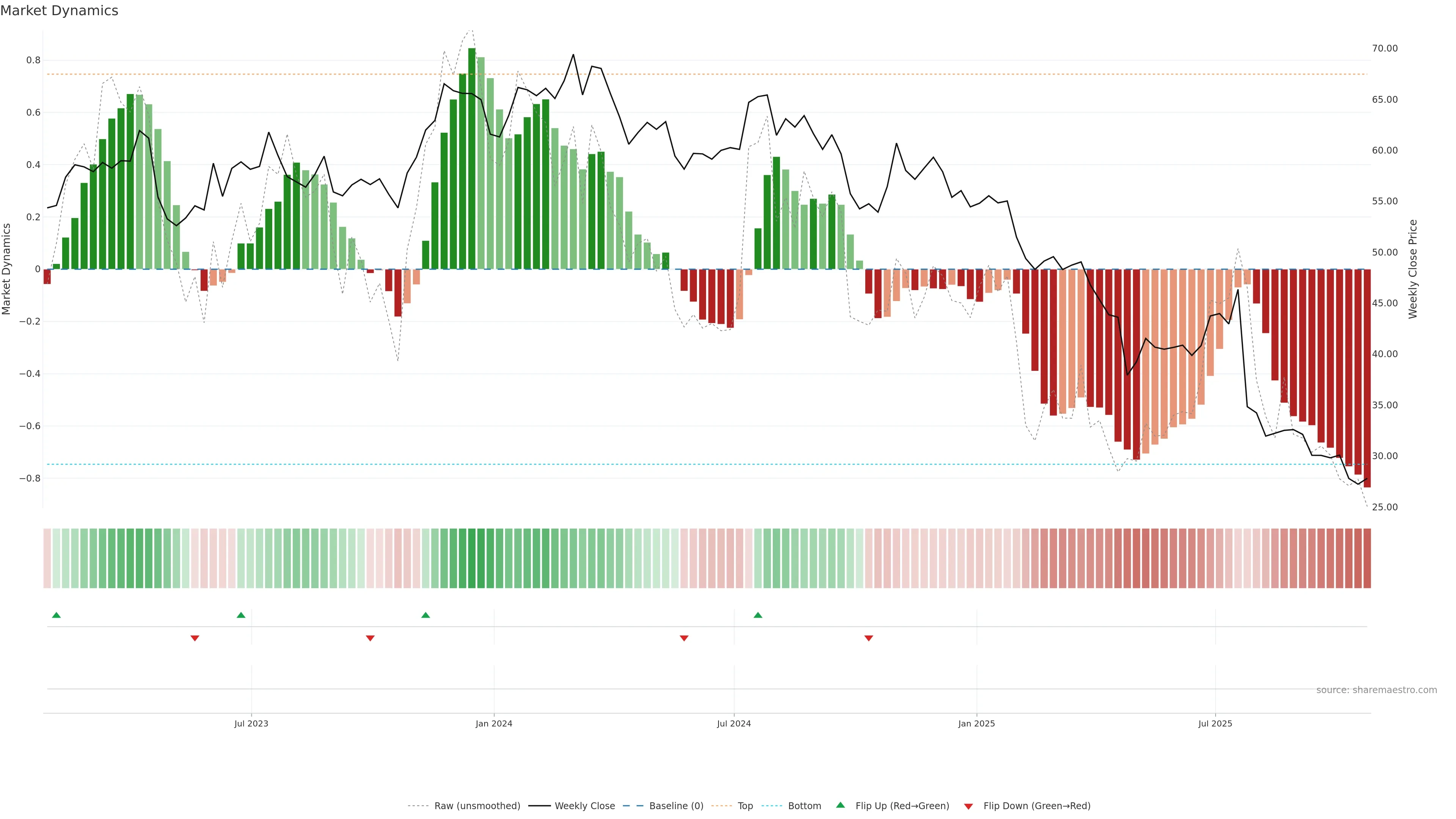Toggle the Top threshold legend entry
This screenshot has height=819, width=1456.
(x=745, y=806)
